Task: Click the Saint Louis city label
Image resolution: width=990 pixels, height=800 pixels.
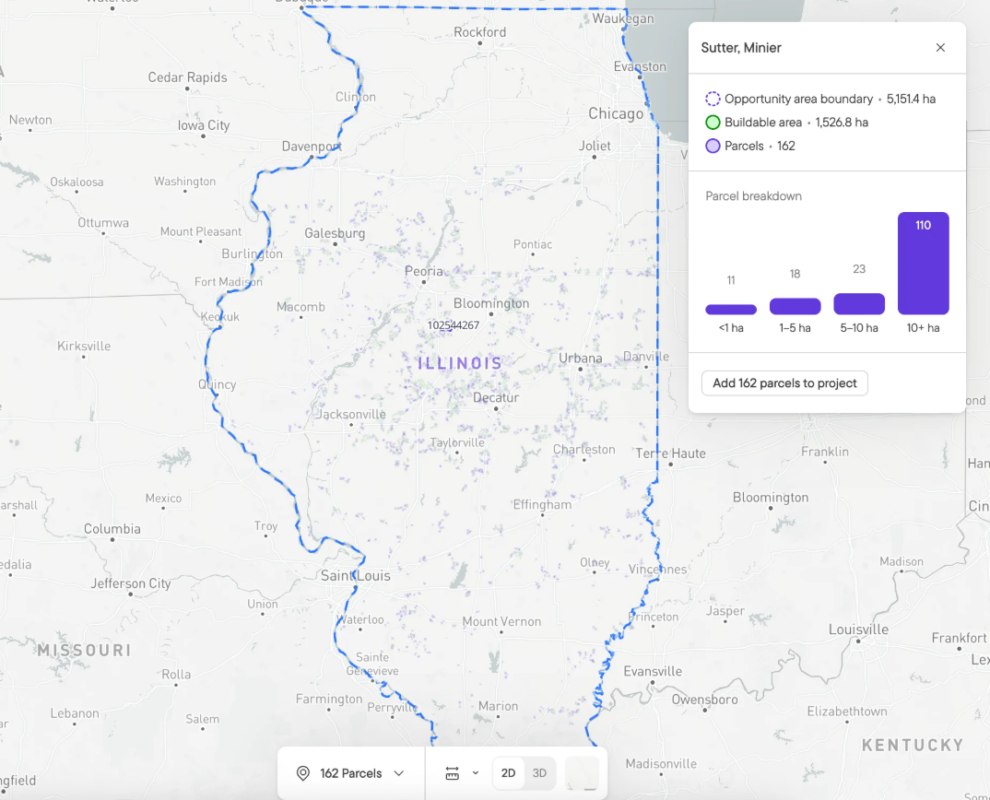Action: (355, 576)
